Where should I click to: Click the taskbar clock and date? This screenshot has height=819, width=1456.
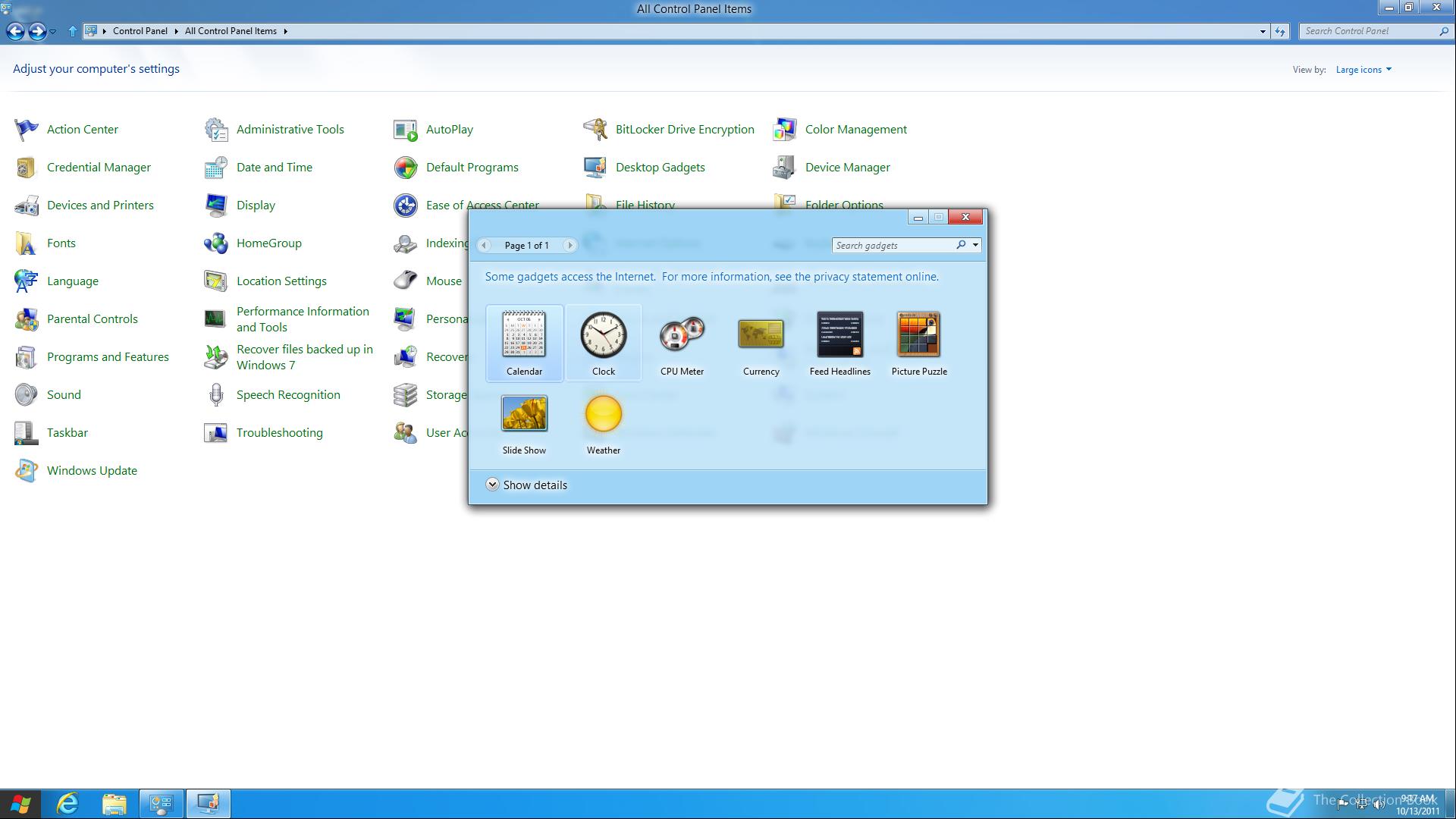(1417, 805)
